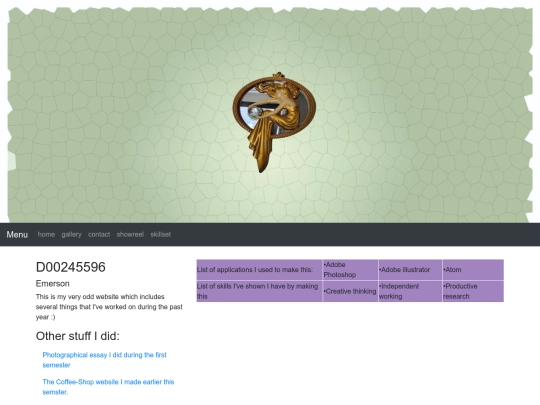Click the 'Other stuff I did:' heading
Viewport: 540px width, 405px height.
pyautogui.click(x=77, y=336)
